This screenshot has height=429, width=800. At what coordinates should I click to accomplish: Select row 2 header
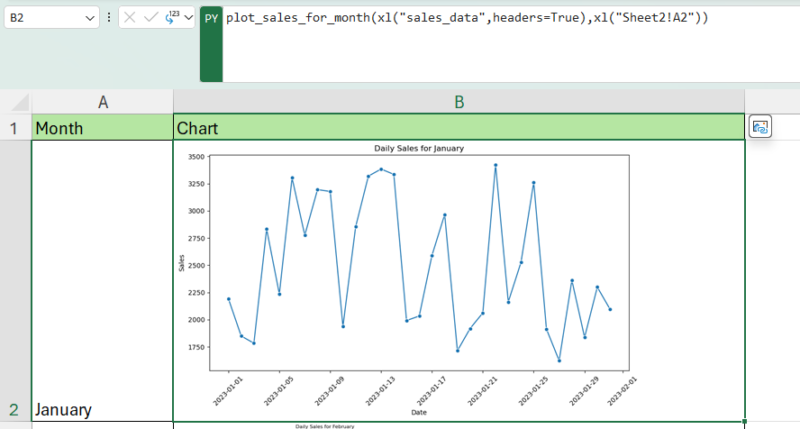[x=15, y=280]
